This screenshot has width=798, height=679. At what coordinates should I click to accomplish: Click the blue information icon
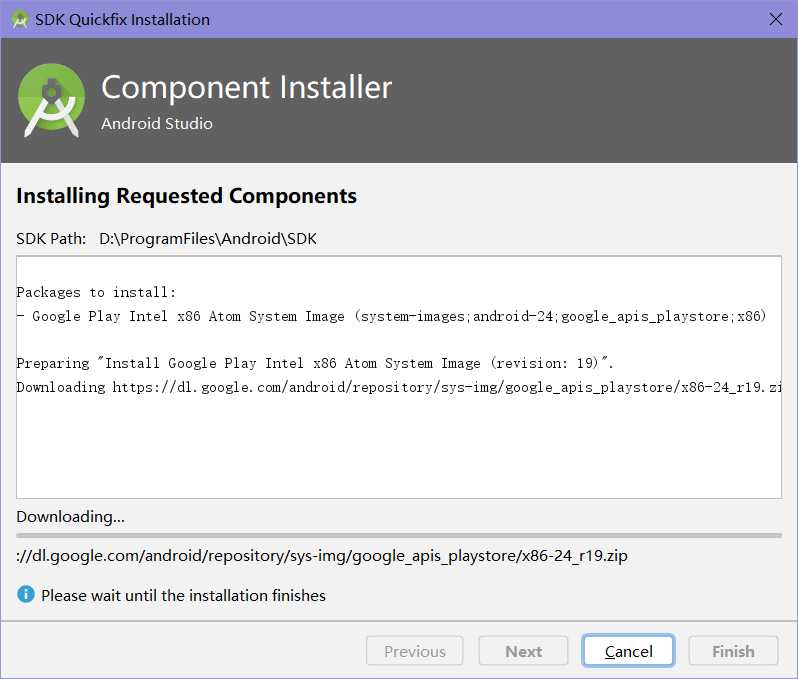pyautogui.click(x=25, y=594)
